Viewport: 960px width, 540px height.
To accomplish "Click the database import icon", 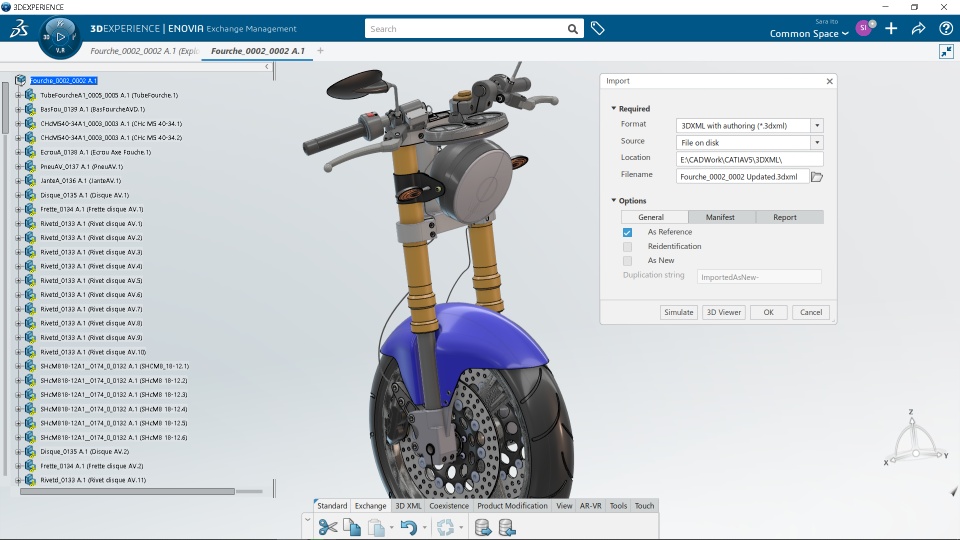I will [x=507, y=527].
